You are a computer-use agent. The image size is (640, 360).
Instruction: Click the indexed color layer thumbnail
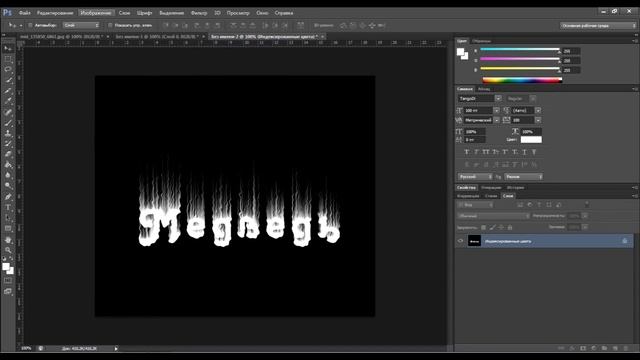coord(474,241)
